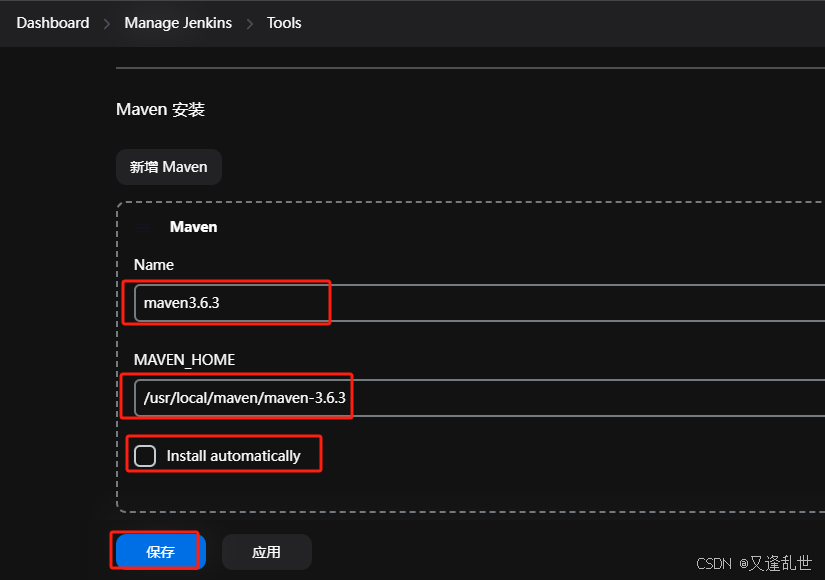The width and height of the screenshot is (825, 580).
Task: Open the Dashboard breadcrumb link
Action: pos(53,23)
